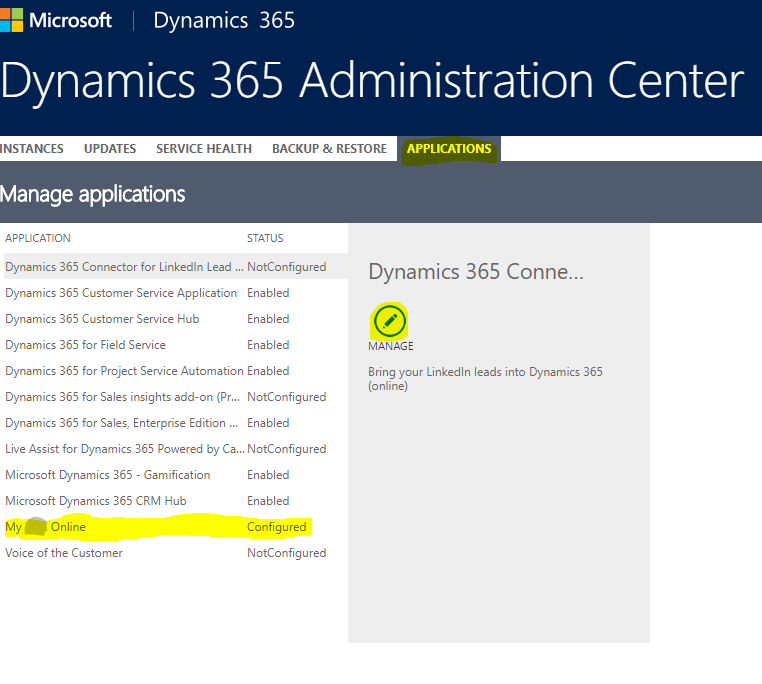Click the Microsoft logo
Viewport: 762px width, 684px height.
(x=56, y=20)
